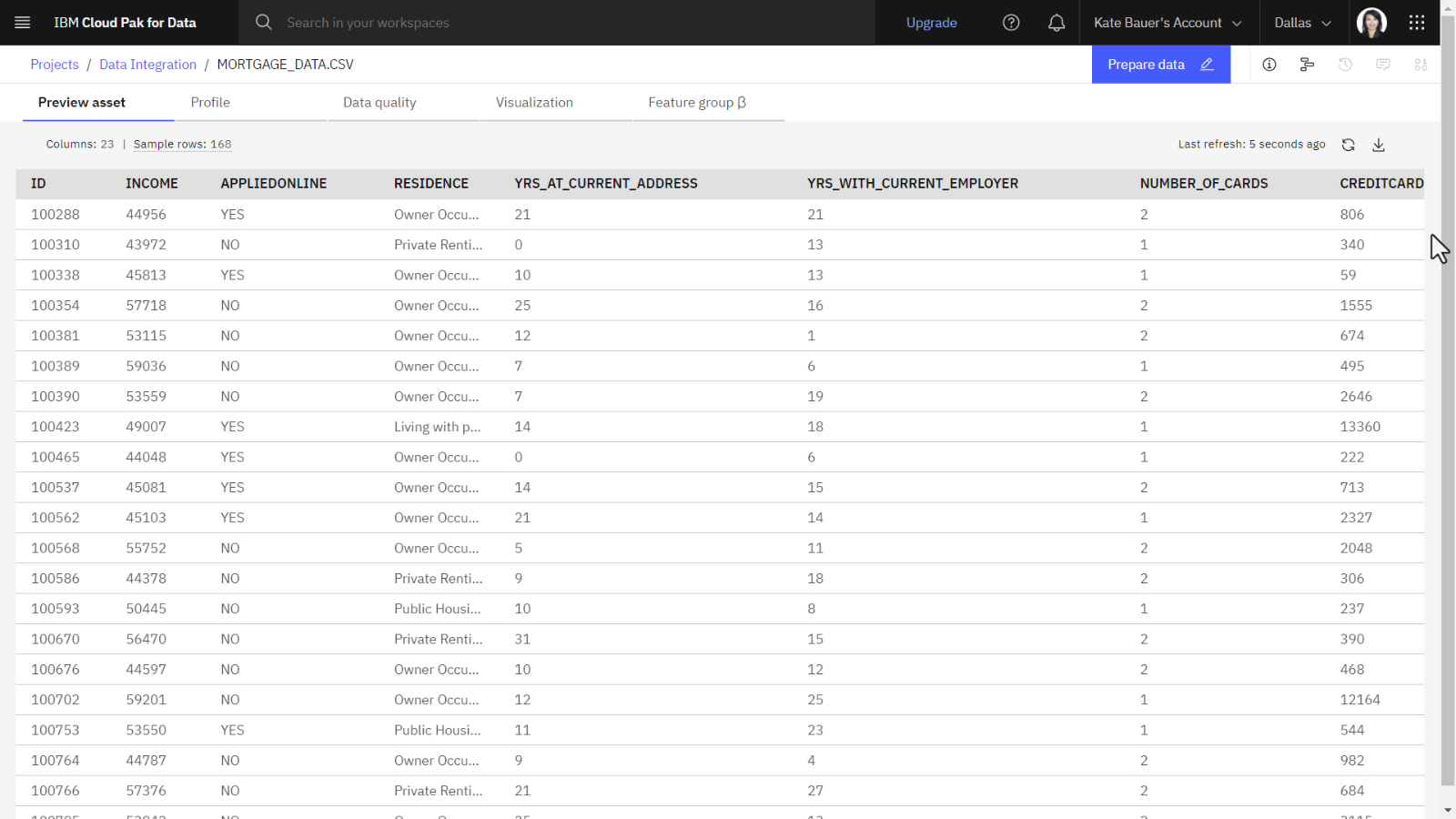This screenshot has height=819, width=1456.
Task: Click ID cell 100676
Action: click(56, 670)
